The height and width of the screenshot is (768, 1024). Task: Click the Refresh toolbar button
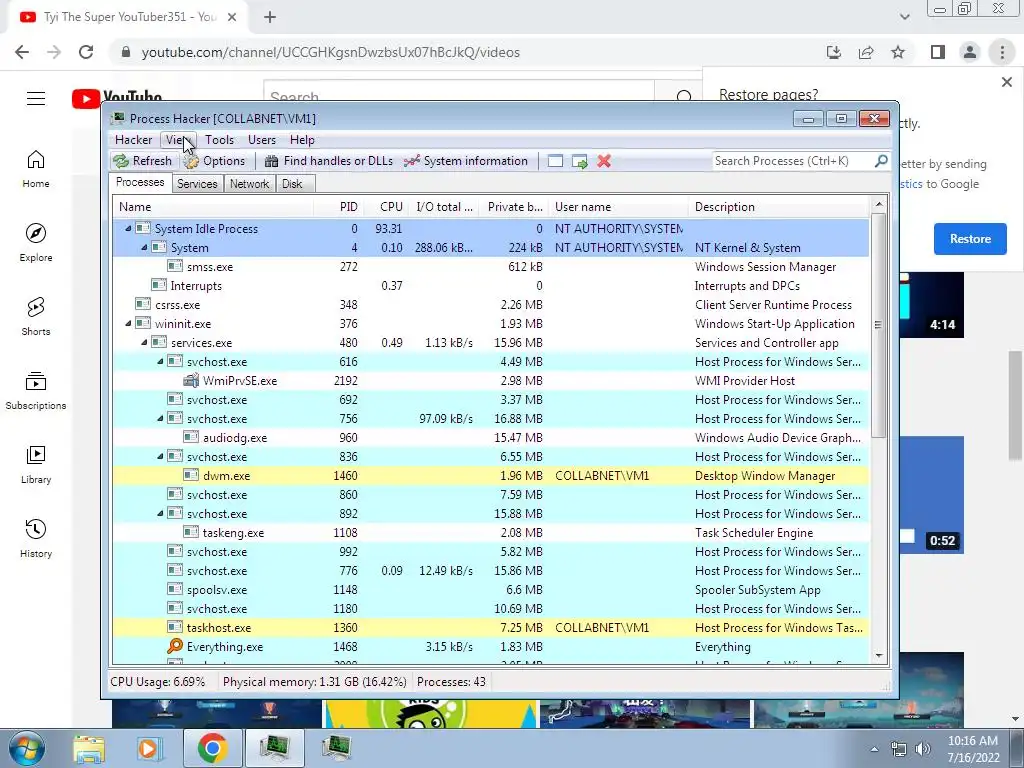tap(142, 161)
